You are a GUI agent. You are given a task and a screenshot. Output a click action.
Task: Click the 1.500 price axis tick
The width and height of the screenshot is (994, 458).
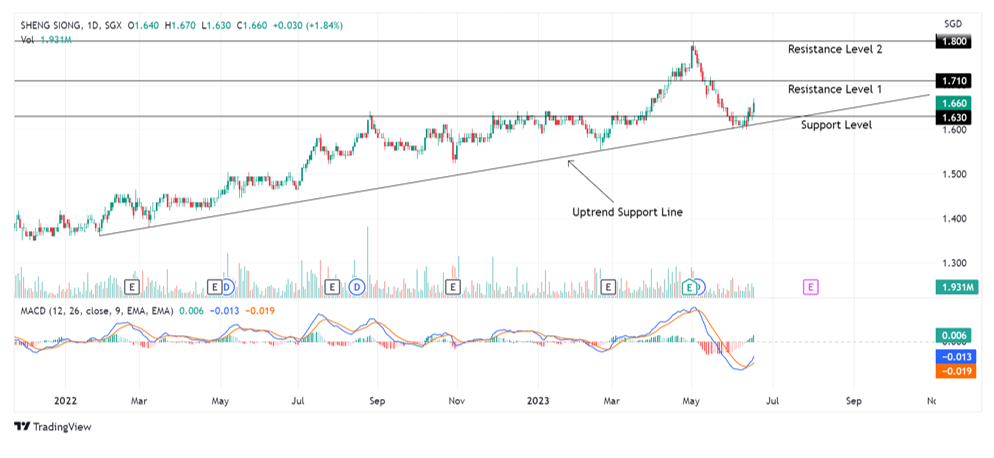953,174
